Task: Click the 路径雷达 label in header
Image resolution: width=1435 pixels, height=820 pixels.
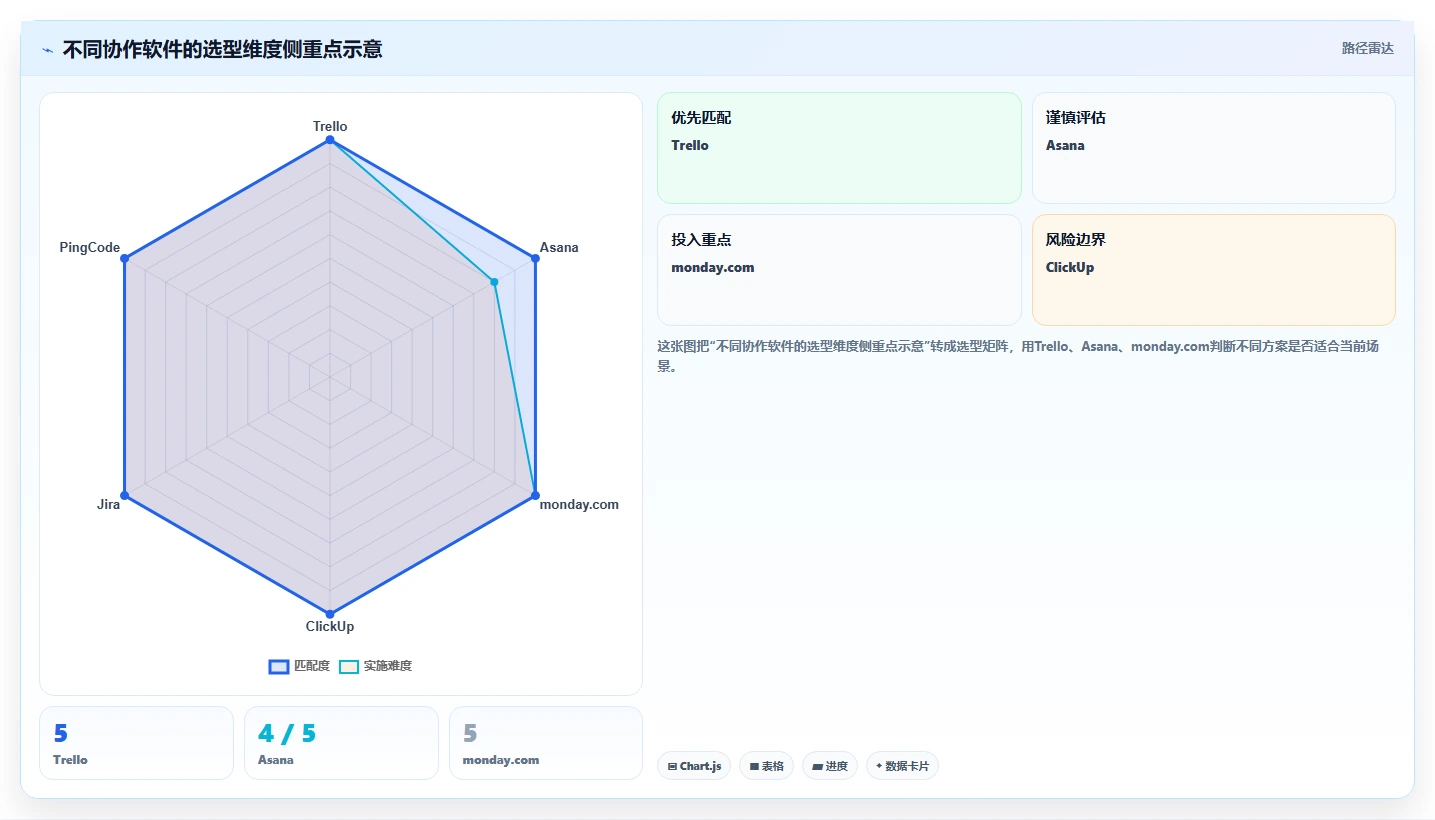Action: (1367, 48)
